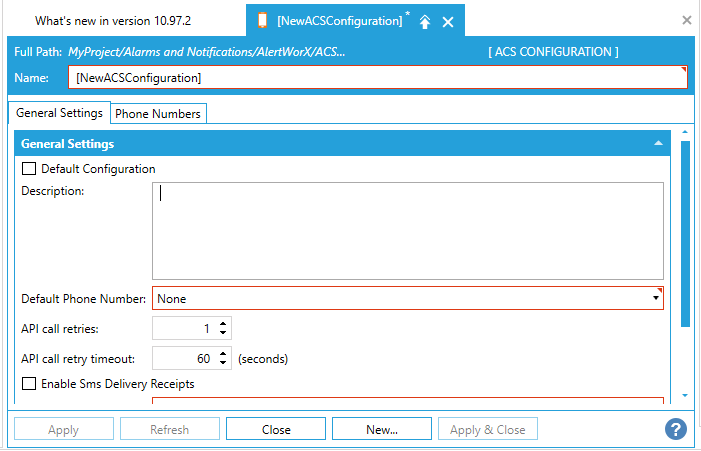Click the scrollbar down arrow
701x451 pixels.
pyautogui.click(x=685, y=396)
